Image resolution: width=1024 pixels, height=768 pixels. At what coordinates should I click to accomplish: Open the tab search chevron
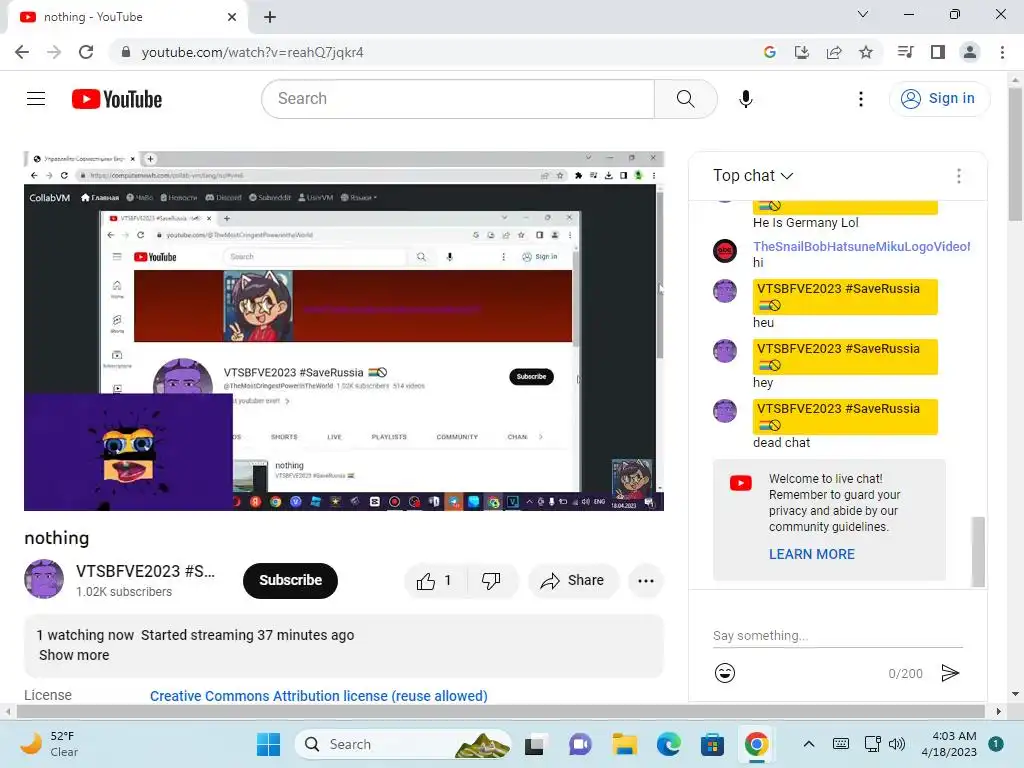pos(863,14)
